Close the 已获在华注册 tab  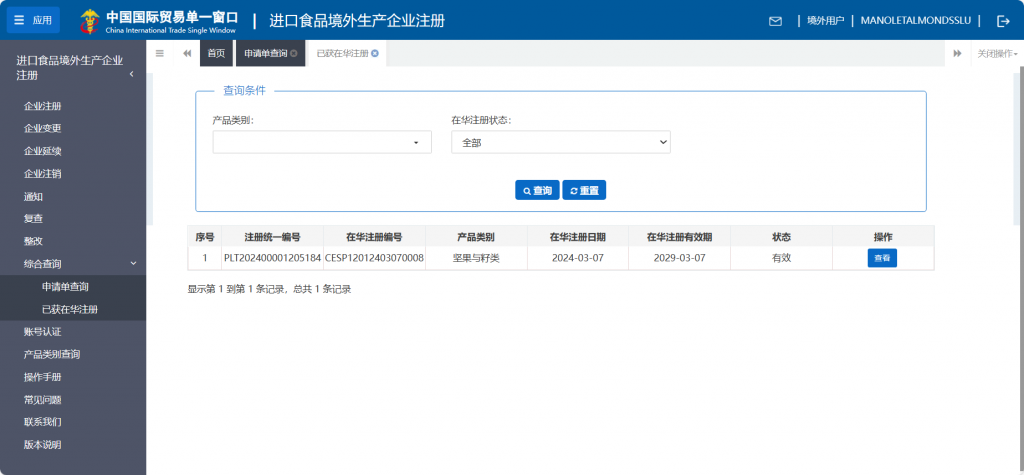[375, 54]
